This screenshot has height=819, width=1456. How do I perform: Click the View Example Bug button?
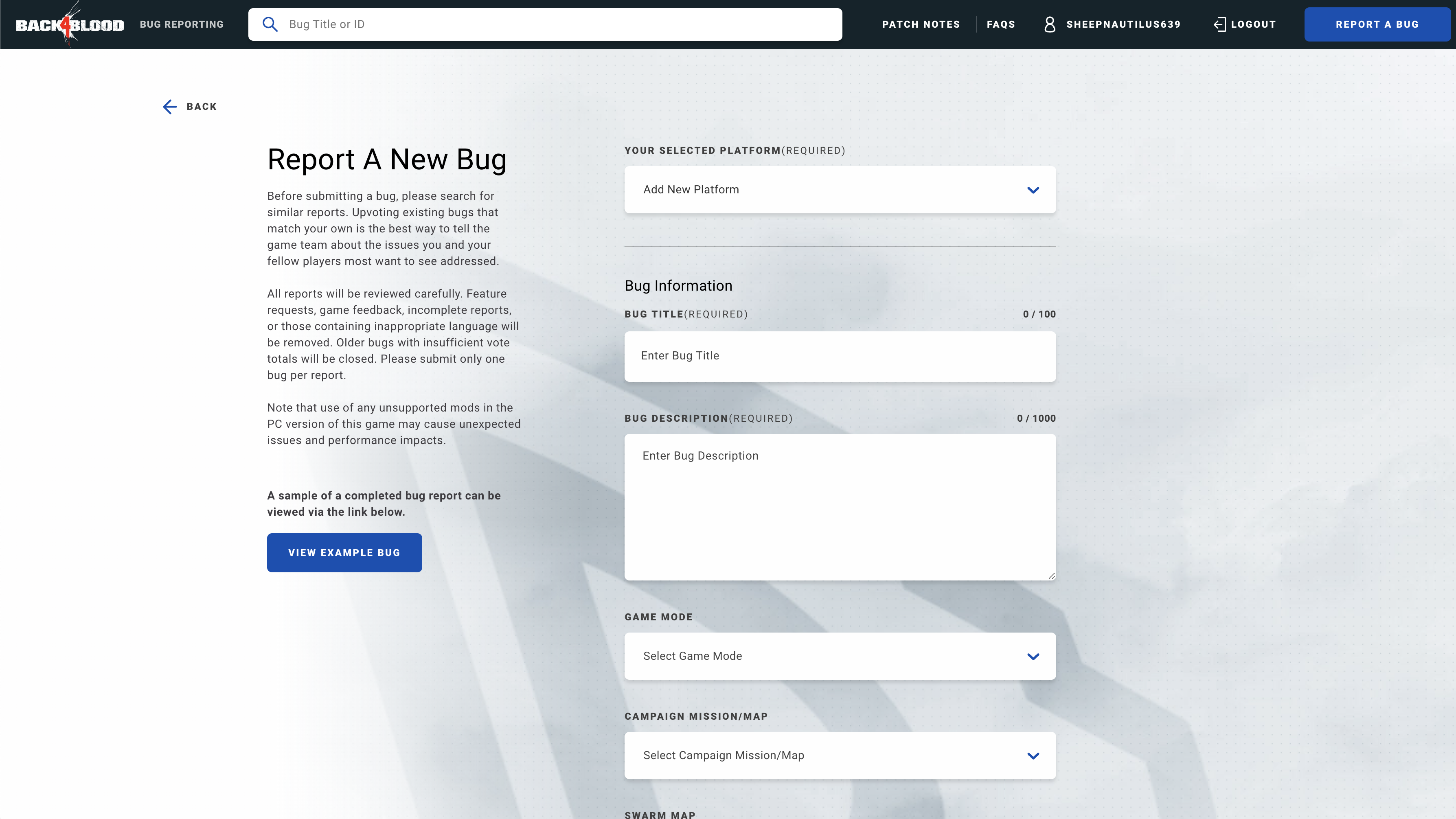tap(344, 553)
